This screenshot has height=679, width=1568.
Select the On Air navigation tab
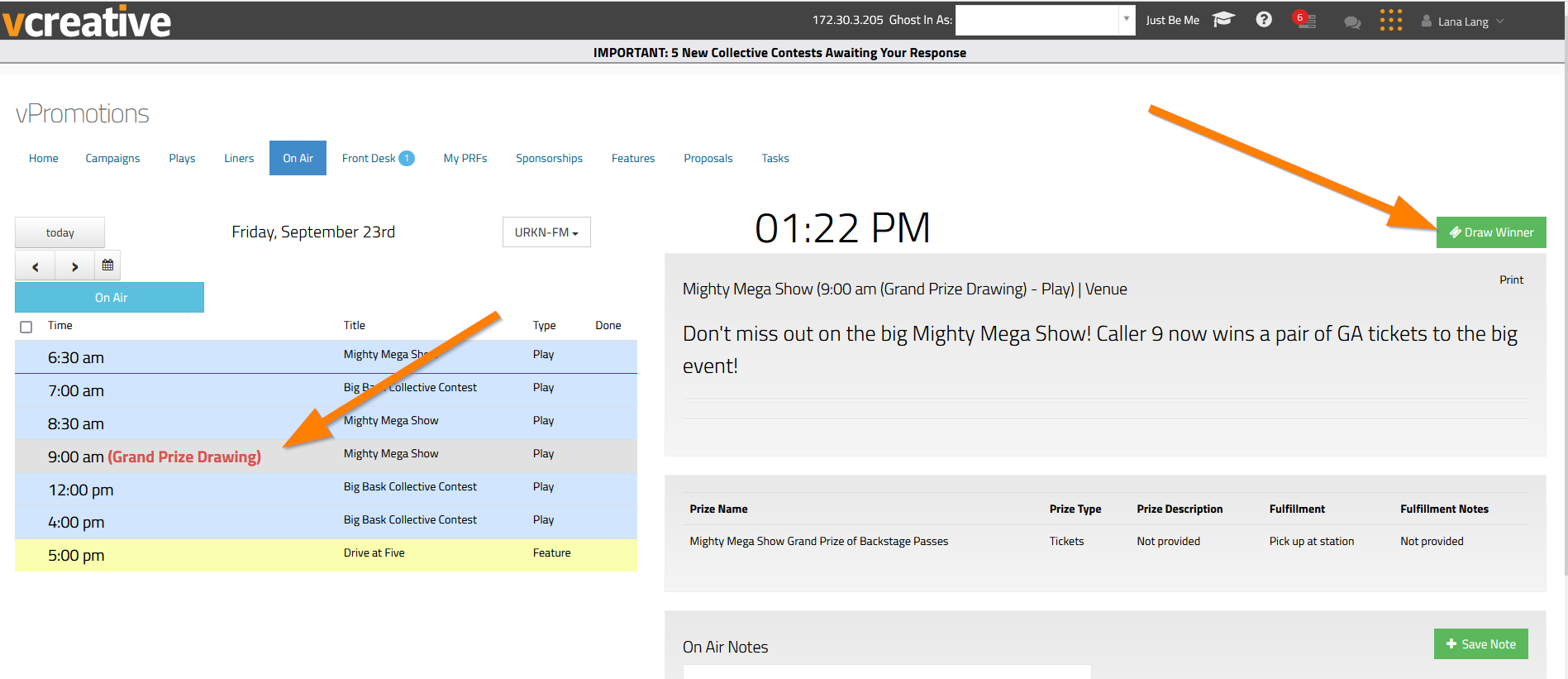(x=298, y=158)
